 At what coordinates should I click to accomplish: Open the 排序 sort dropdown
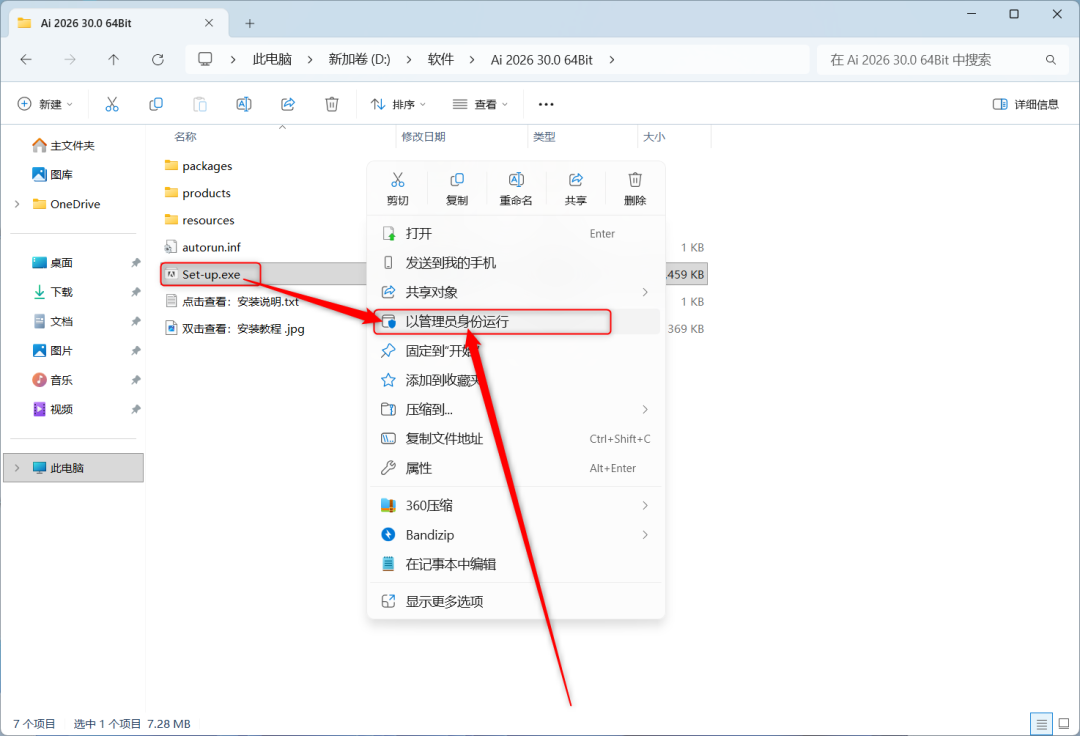pyautogui.click(x=398, y=104)
